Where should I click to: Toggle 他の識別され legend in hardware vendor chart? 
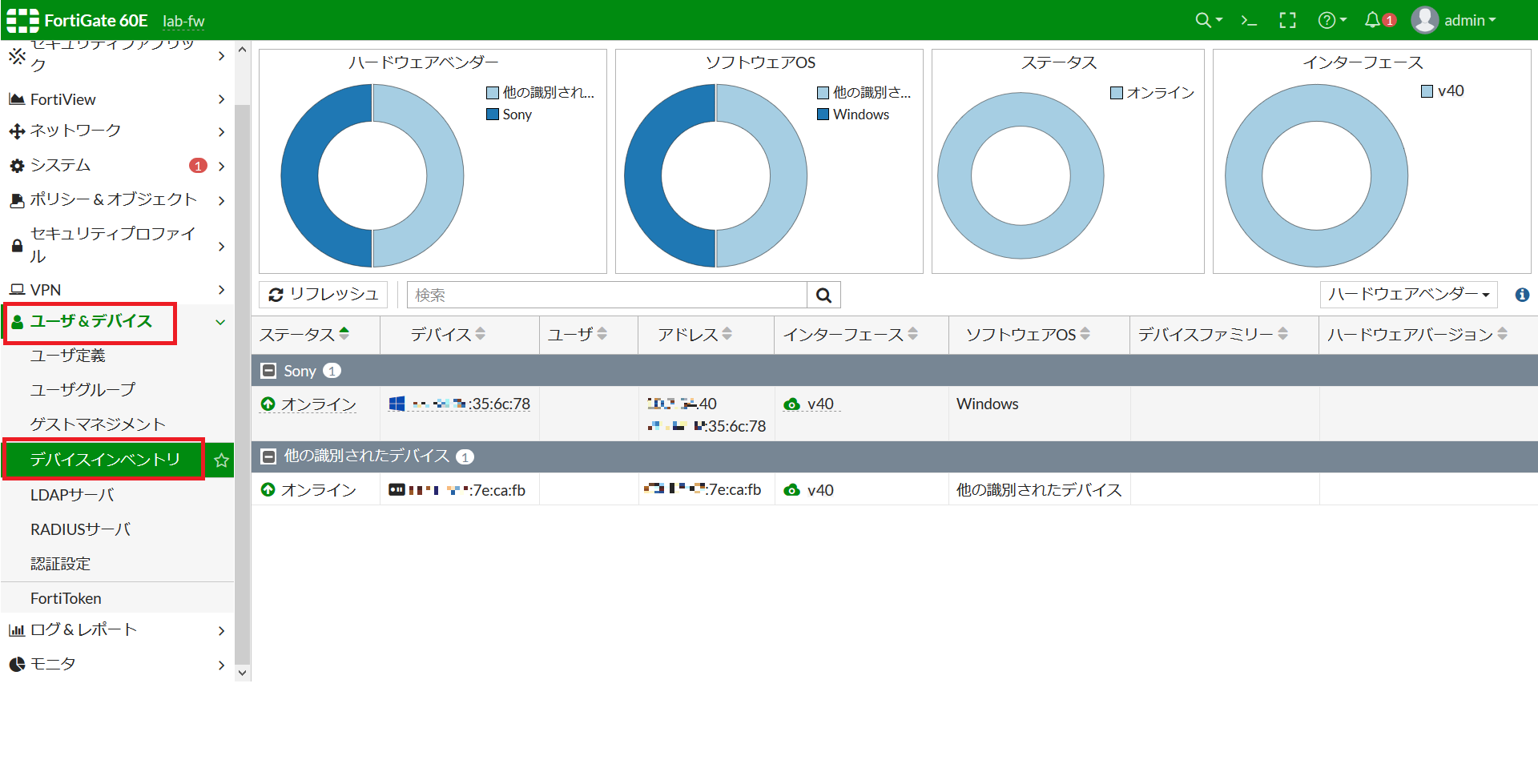pyautogui.click(x=541, y=92)
